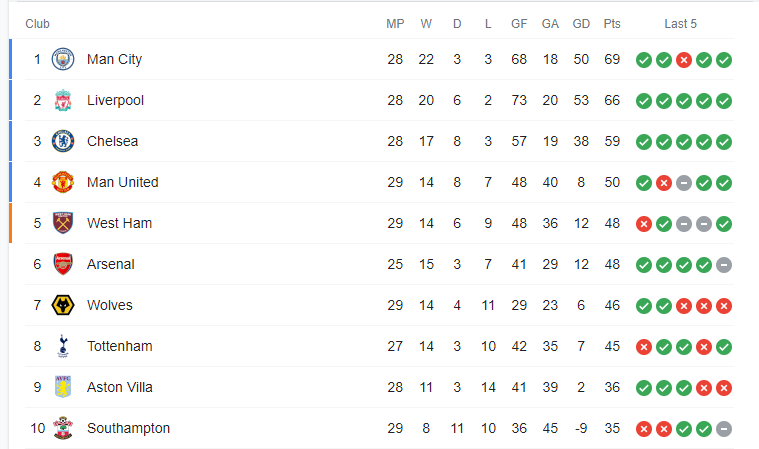Click the Pts column header
Image resolution: width=759 pixels, height=449 pixels.
click(612, 24)
